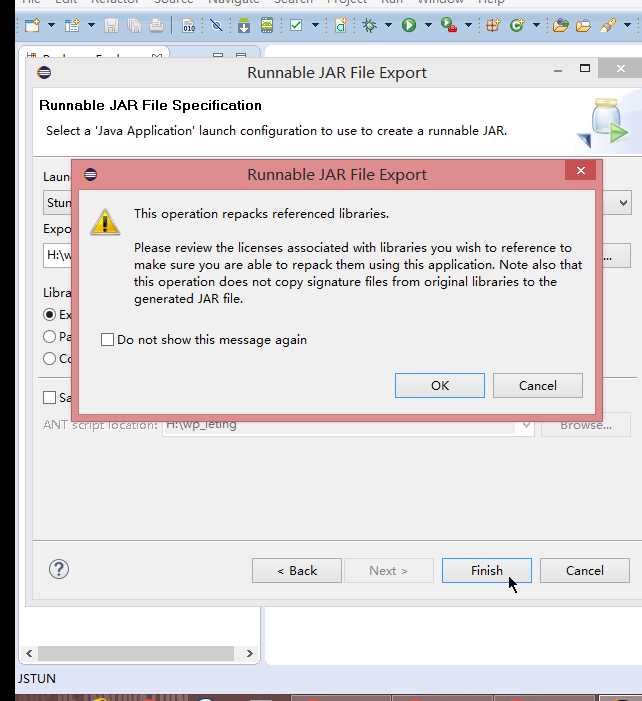Open the Run dropdown arrow
The height and width of the screenshot is (701, 642).
coord(428,25)
